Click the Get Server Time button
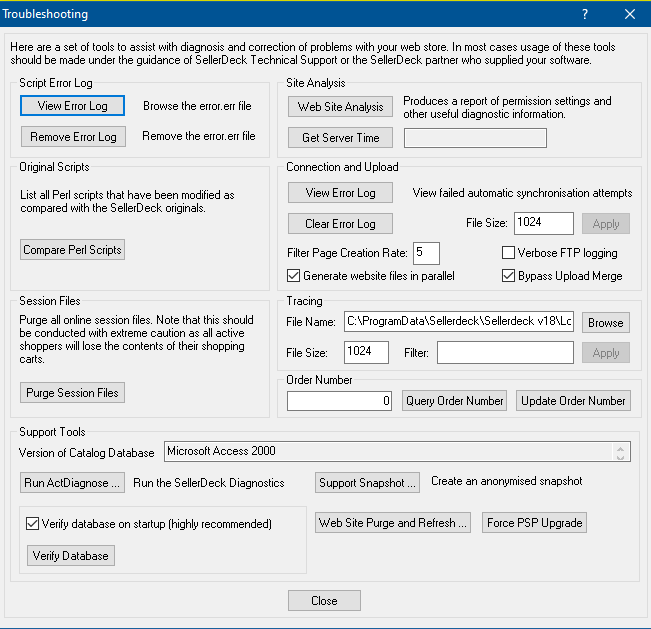The width and height of the screenshot is (651, 629). [x=340, y=137]
